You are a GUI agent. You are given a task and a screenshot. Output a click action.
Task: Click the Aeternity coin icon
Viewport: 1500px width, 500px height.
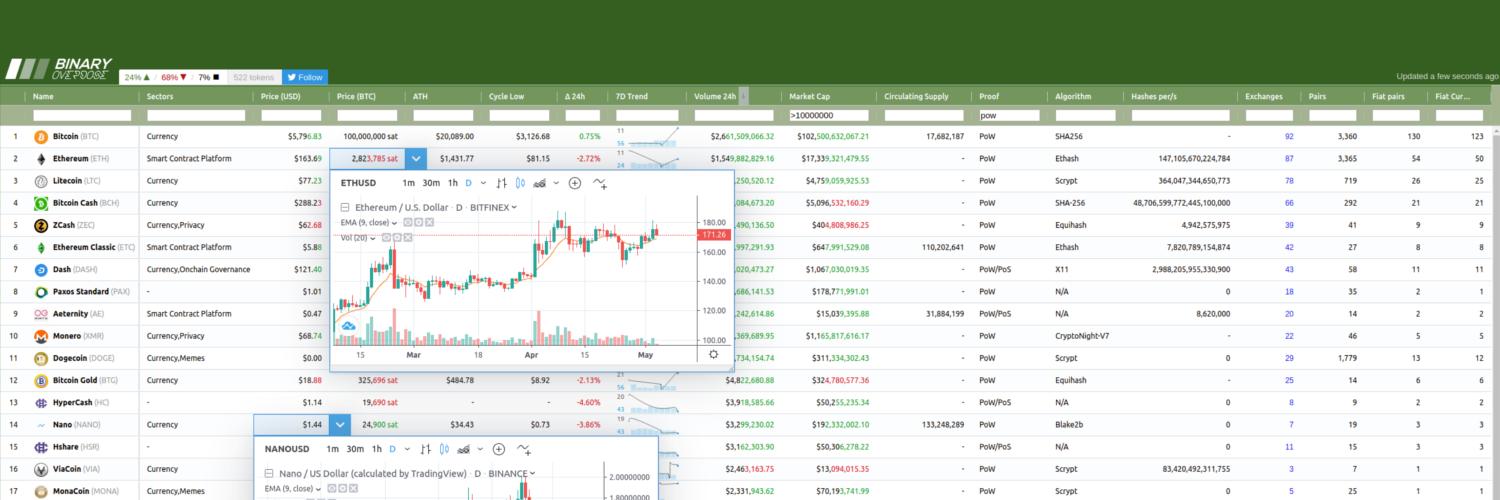coord(41,314)
